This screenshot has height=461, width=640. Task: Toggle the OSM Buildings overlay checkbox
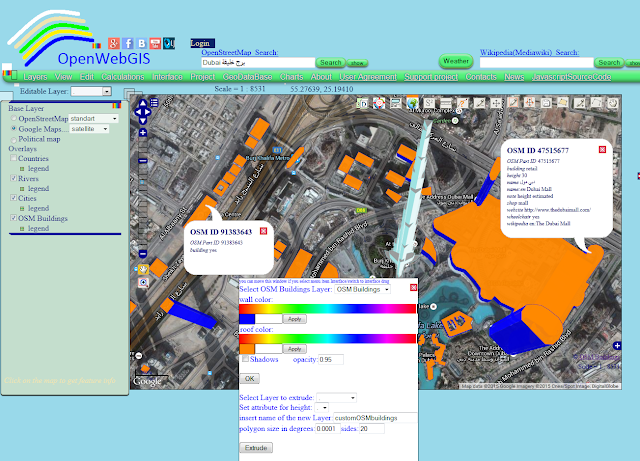coord(13,218)
